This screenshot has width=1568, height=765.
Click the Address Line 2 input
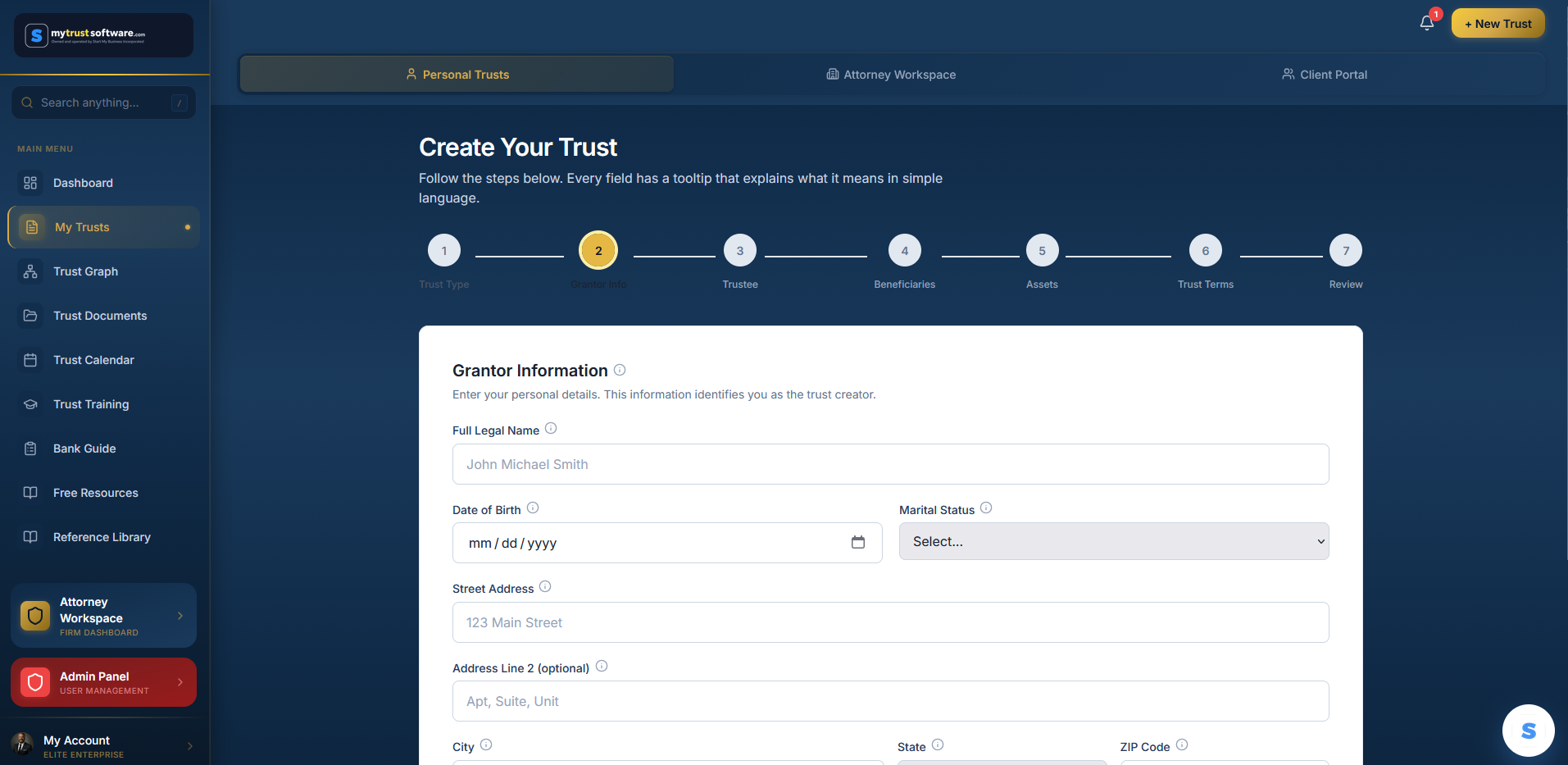pos(891,701)
